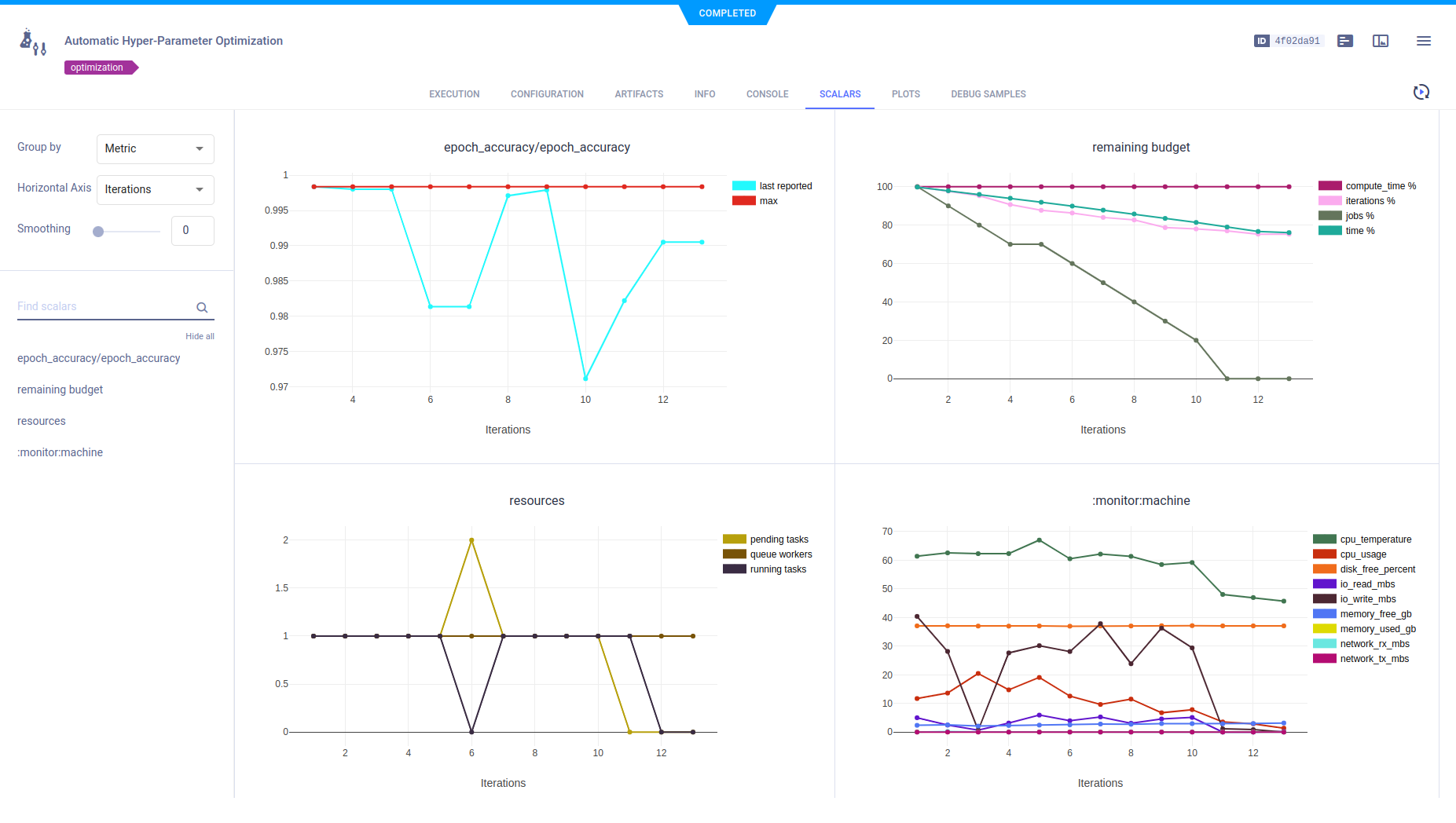
Task: Toggle the io_read_mbs legend series
Action: click(1354, 584)
